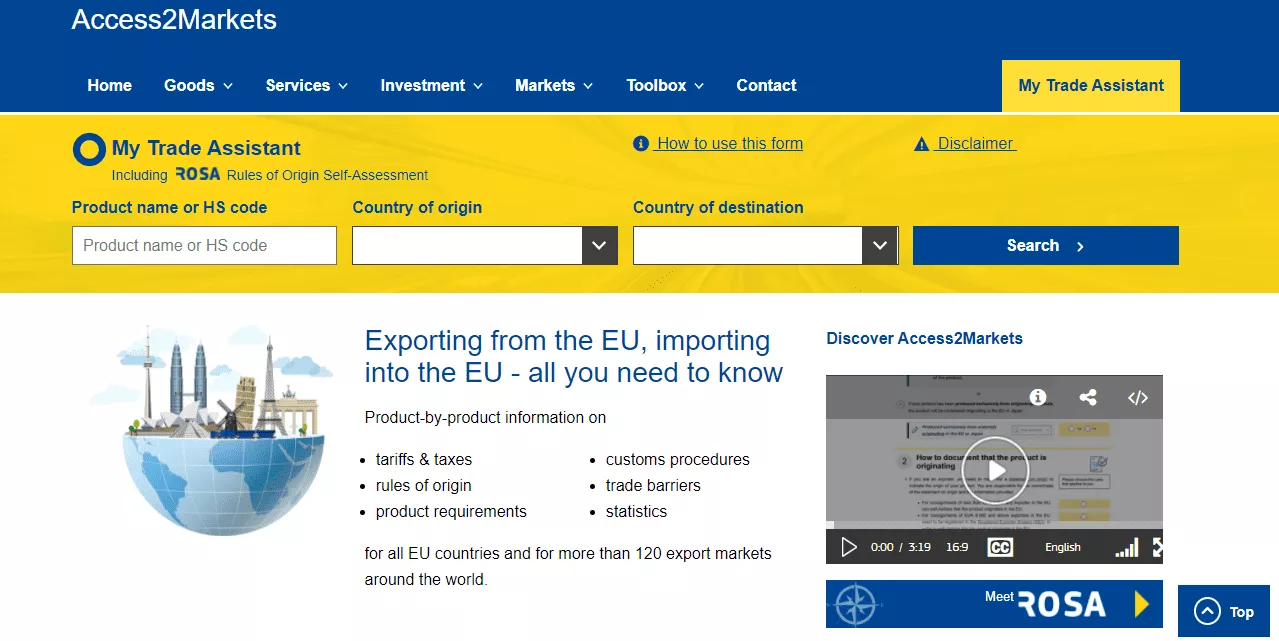Click the Meet ROSA banner arrow
This screenshot has width=1279, height=641.
[x=1141, y=604]
